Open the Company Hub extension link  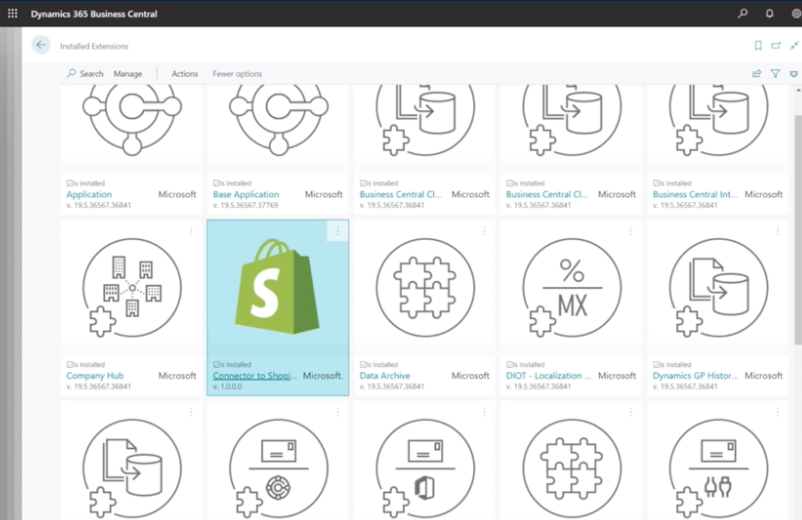95,375
